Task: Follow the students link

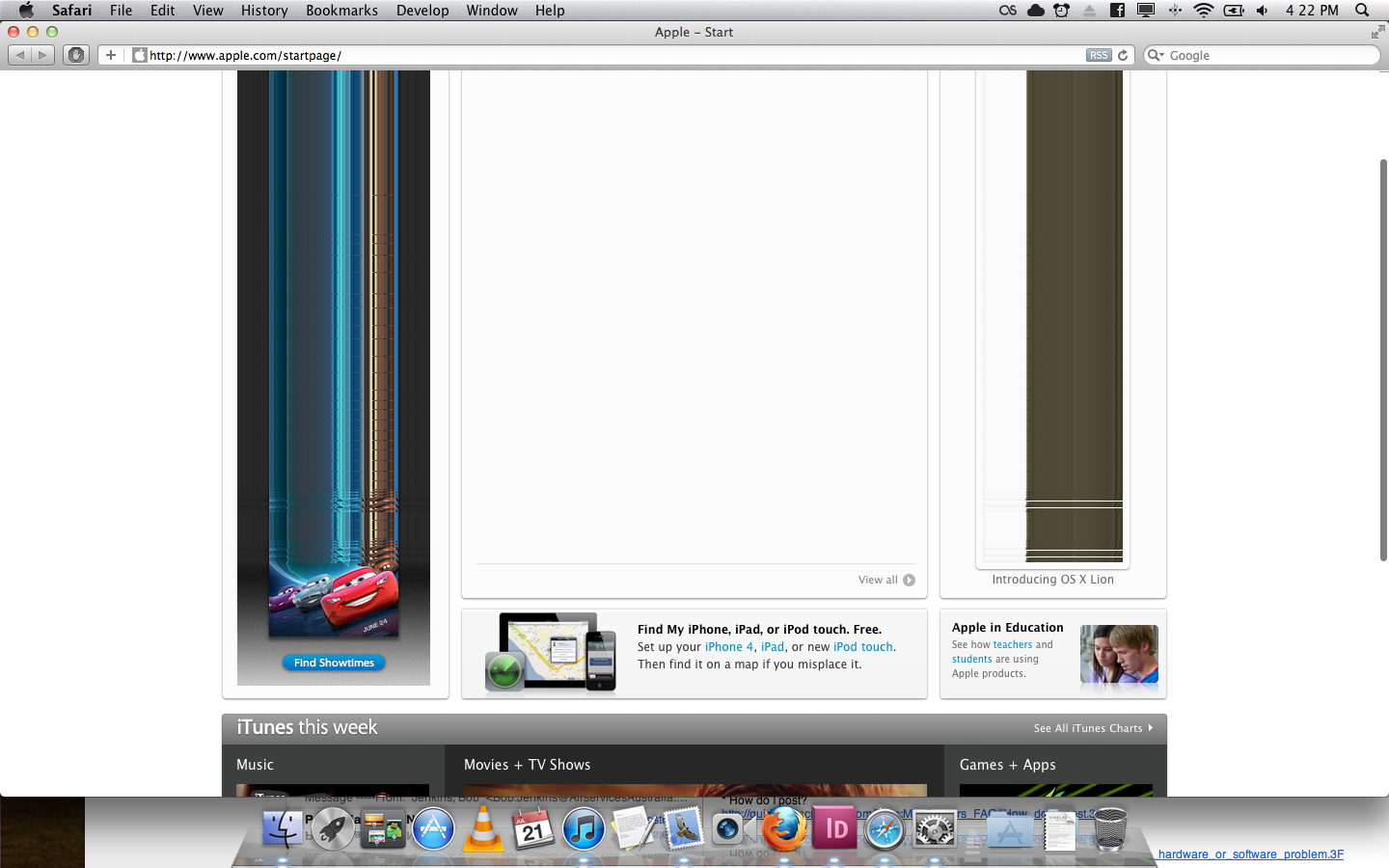Action: [972, 660]
